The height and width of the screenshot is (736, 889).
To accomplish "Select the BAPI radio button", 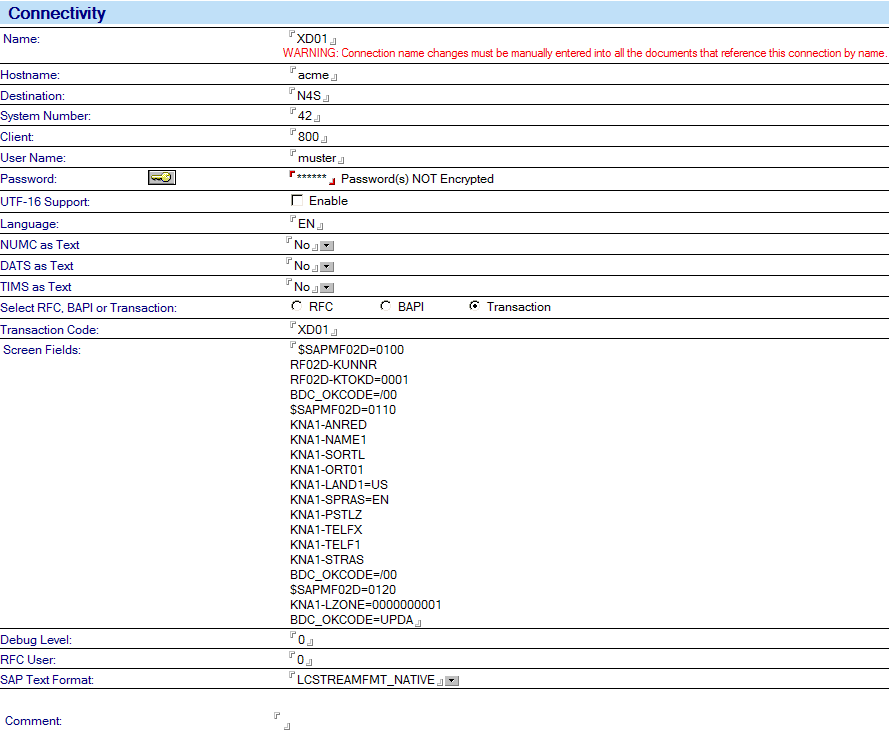I will pyautogui.click(x=385, y=306).
